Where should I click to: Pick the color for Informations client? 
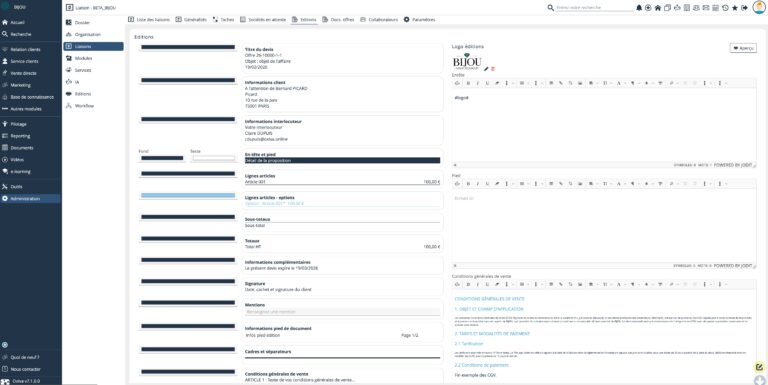tap(188, 80)
